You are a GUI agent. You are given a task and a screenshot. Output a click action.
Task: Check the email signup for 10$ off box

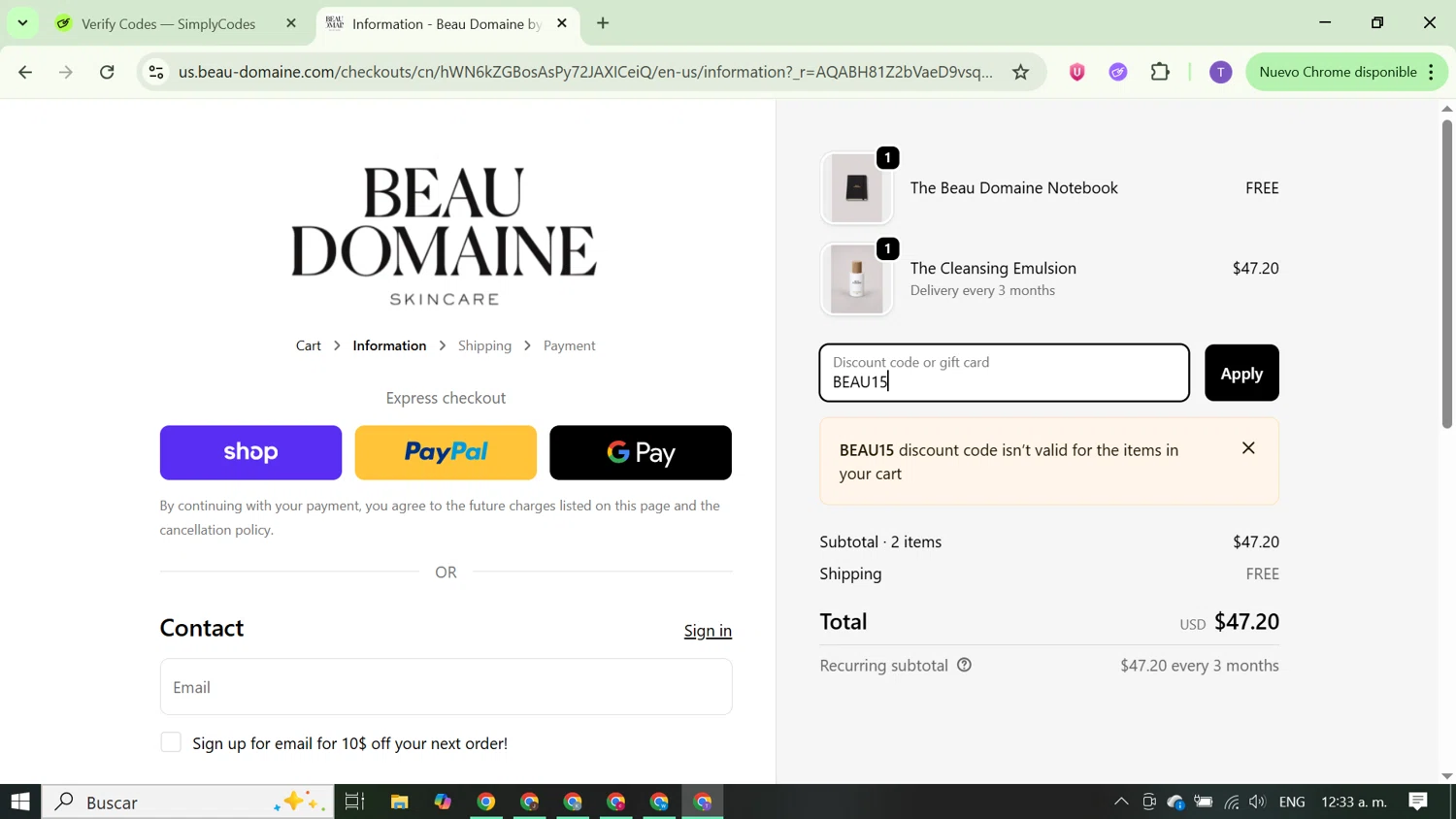tap(171, 742)
